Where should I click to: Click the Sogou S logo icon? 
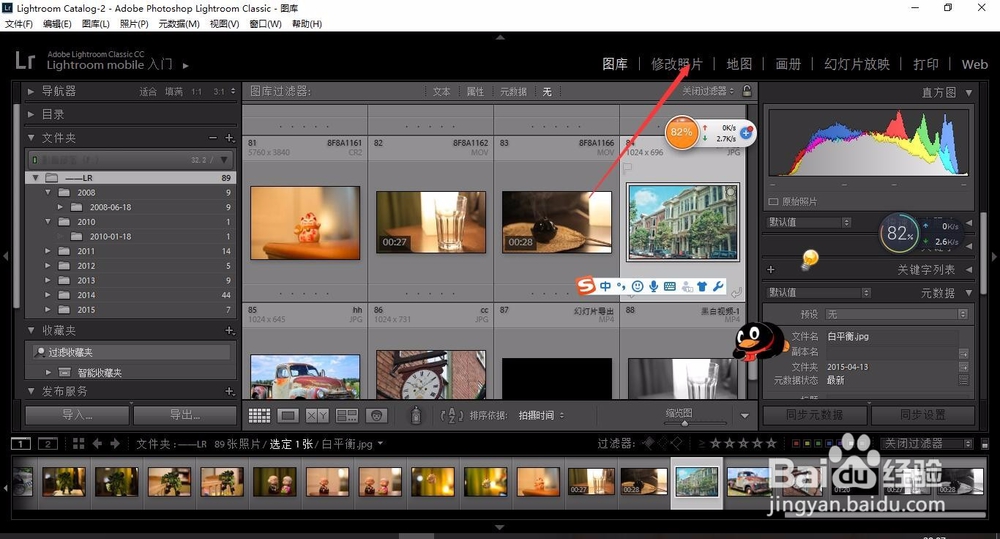585,285
